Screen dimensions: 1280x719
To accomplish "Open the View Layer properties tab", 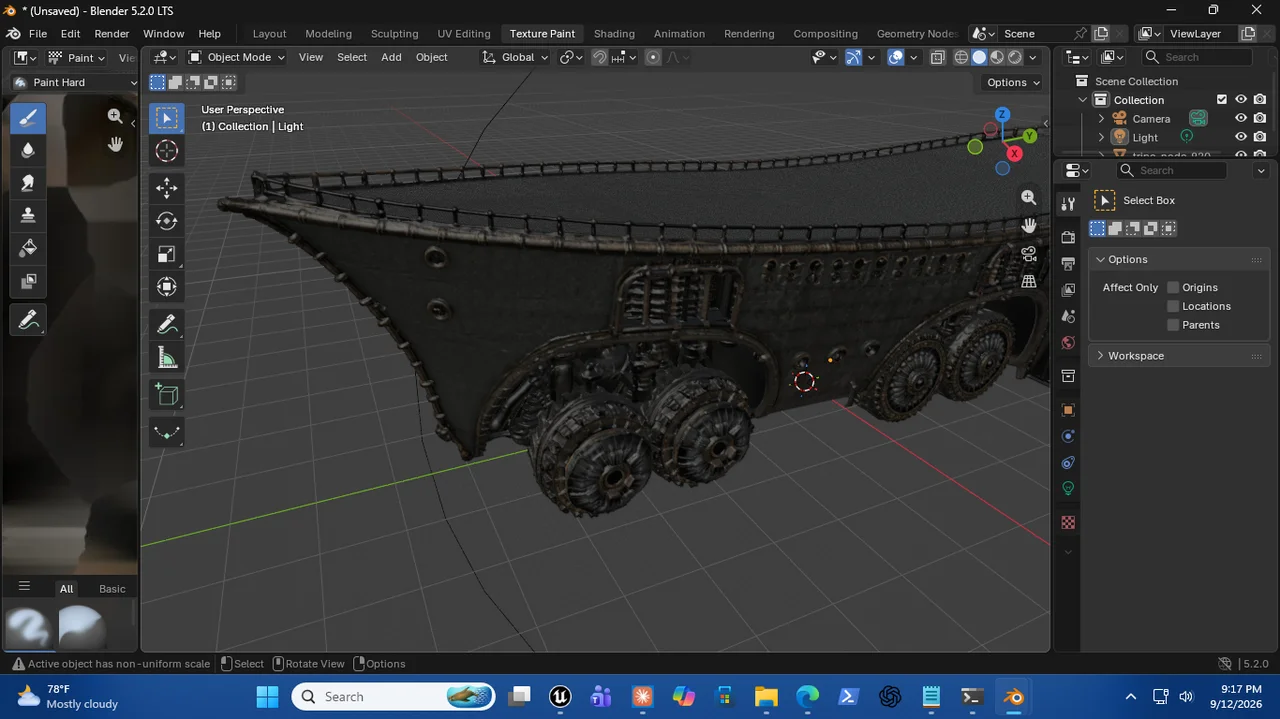I will (1068, 290).
